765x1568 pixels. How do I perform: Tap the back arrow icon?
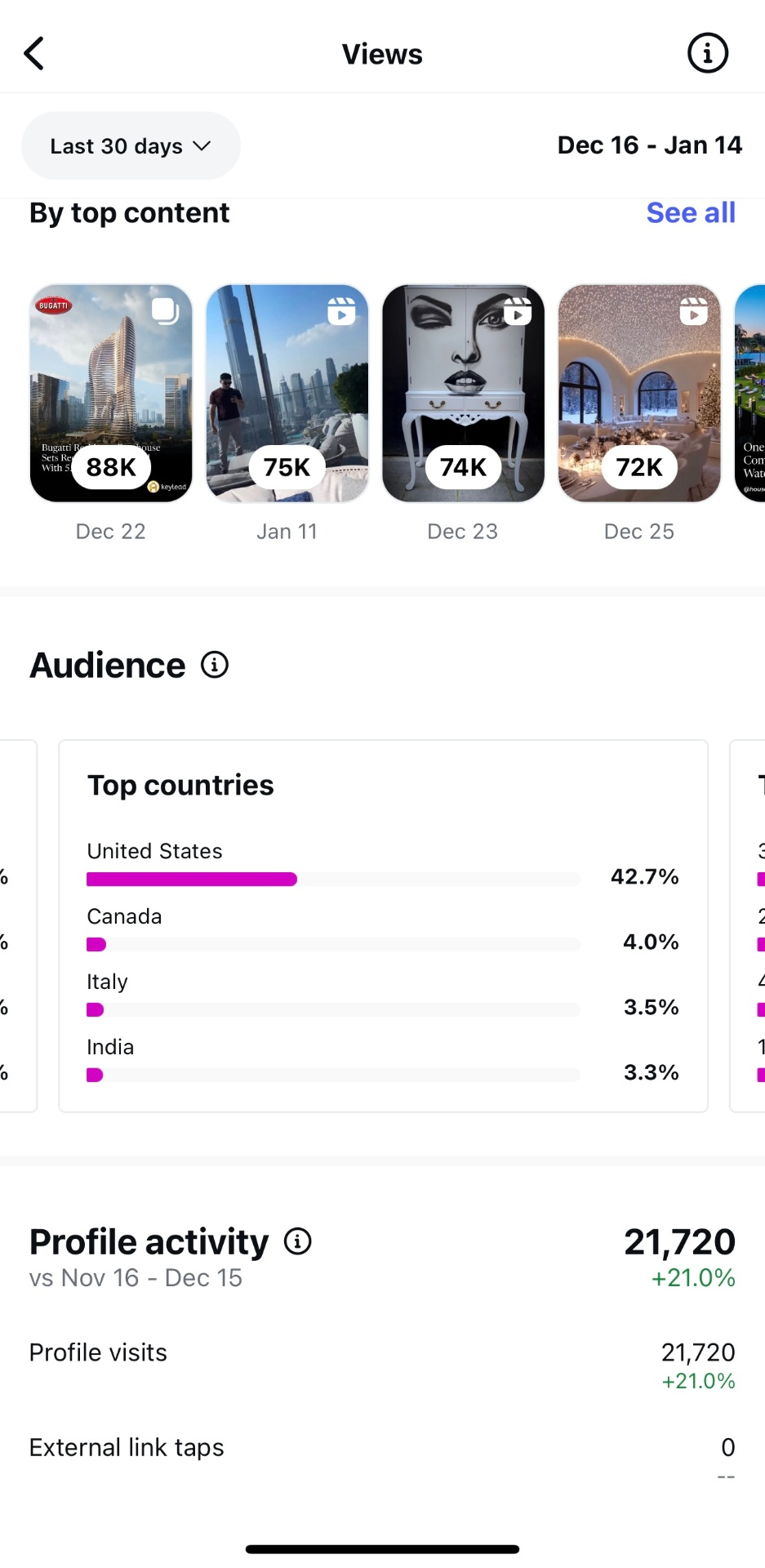(34, 54)
